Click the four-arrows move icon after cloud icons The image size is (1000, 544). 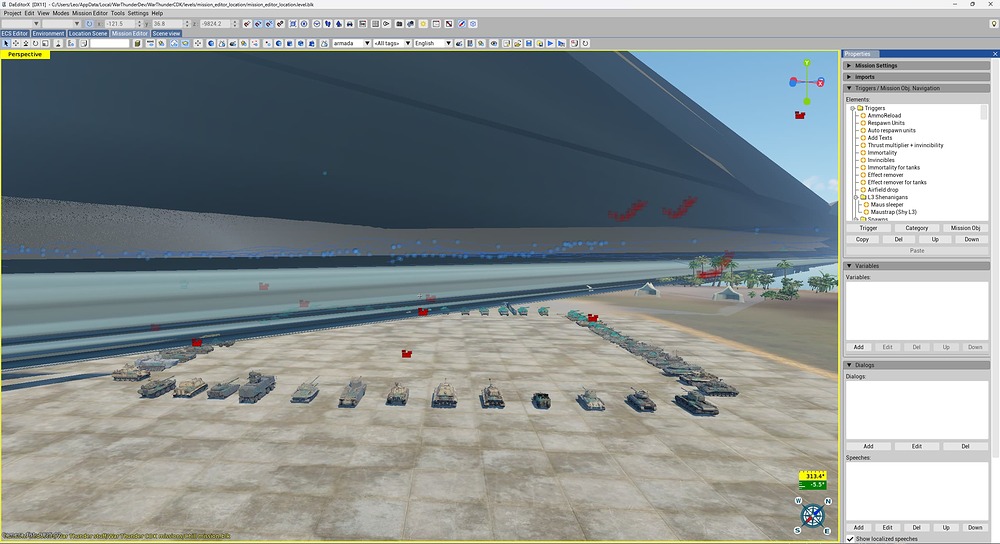(198, 43)
